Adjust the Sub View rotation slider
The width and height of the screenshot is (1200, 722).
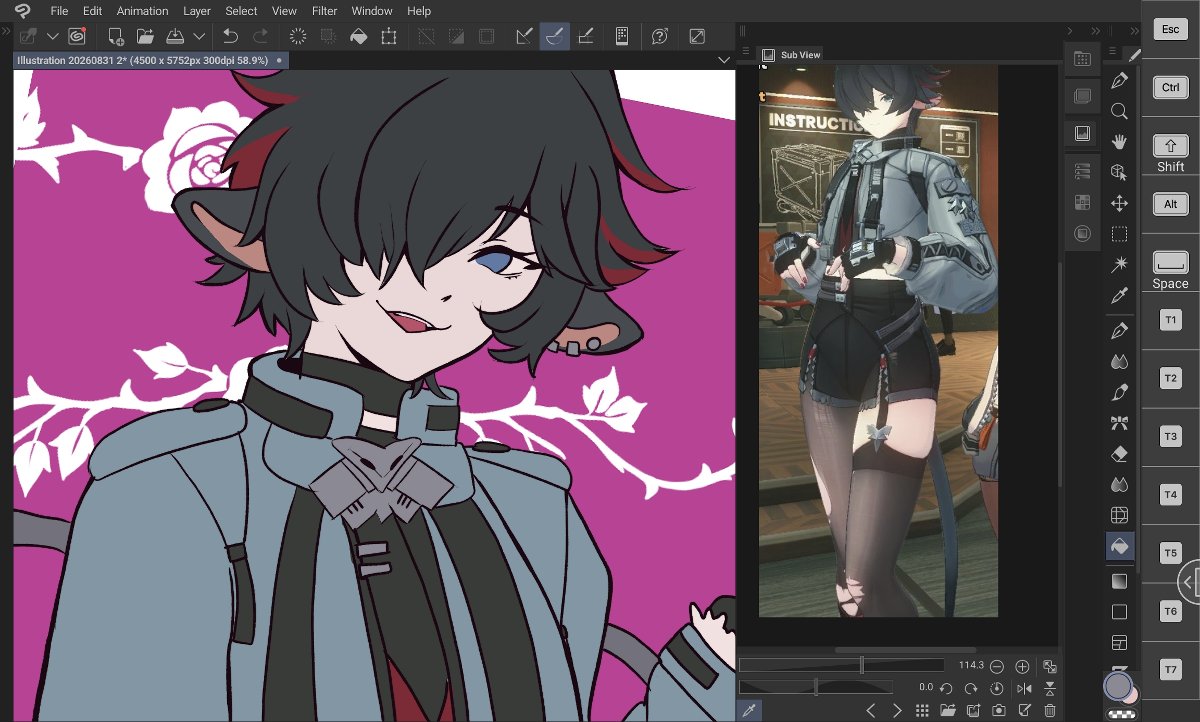tap(816, 687)
